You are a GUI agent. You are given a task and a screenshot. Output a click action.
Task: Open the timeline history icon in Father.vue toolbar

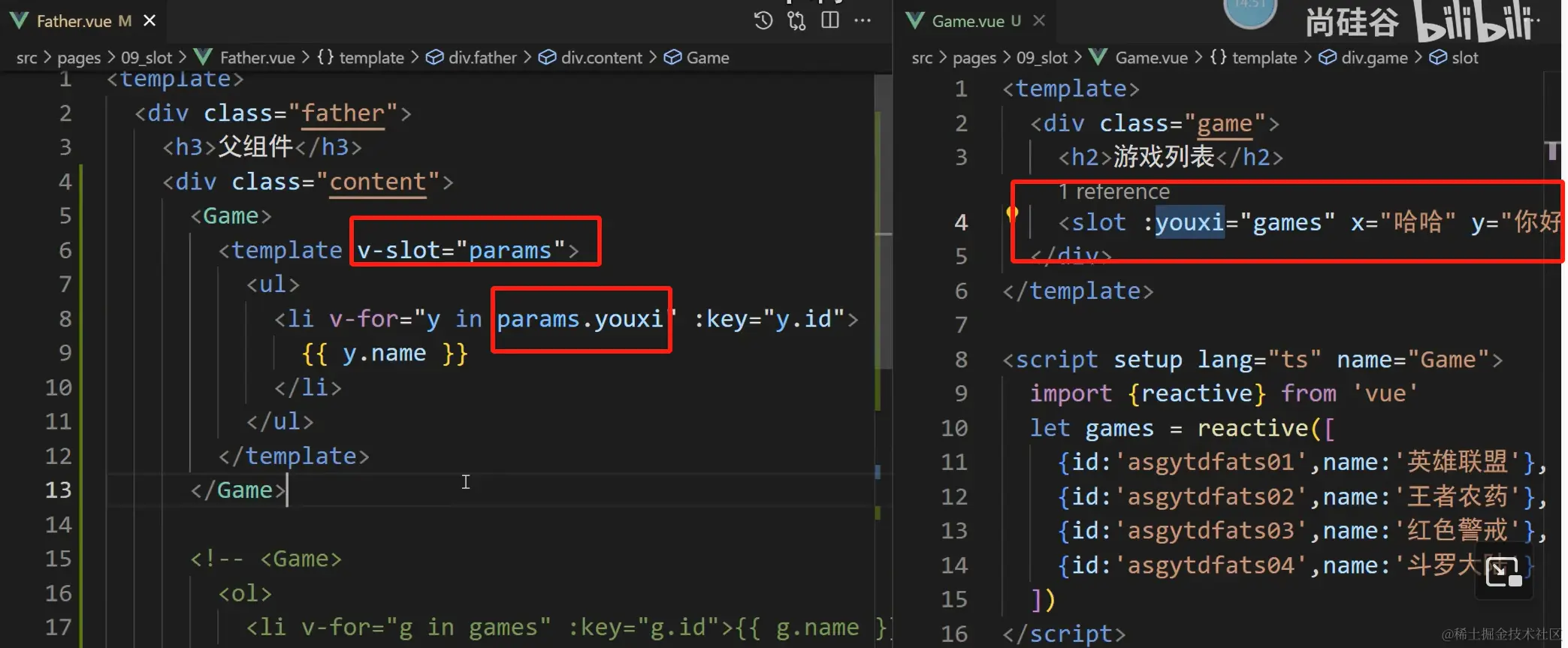click(763, 20)
